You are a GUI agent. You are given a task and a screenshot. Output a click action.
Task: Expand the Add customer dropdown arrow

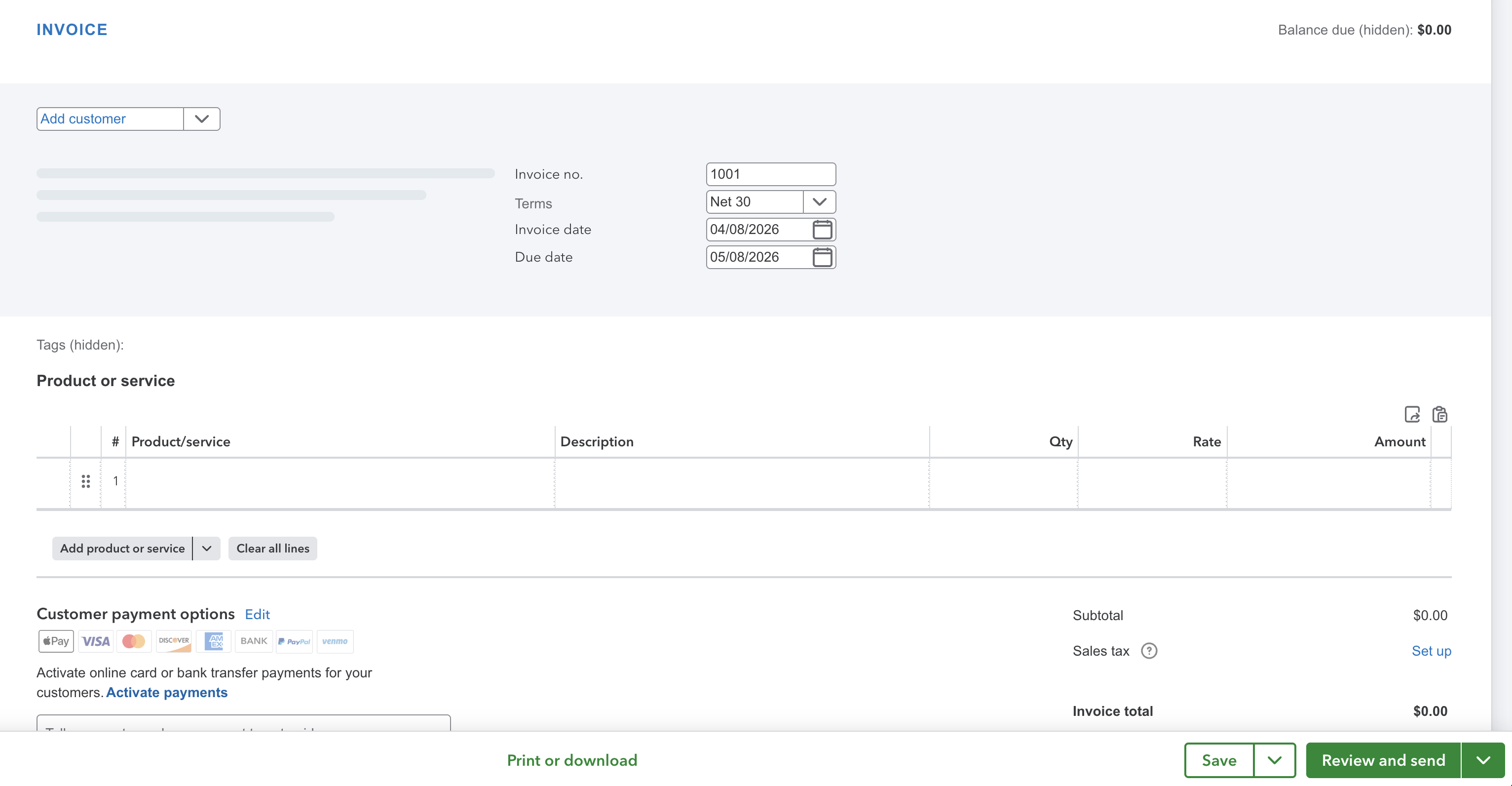pos(201,118)
